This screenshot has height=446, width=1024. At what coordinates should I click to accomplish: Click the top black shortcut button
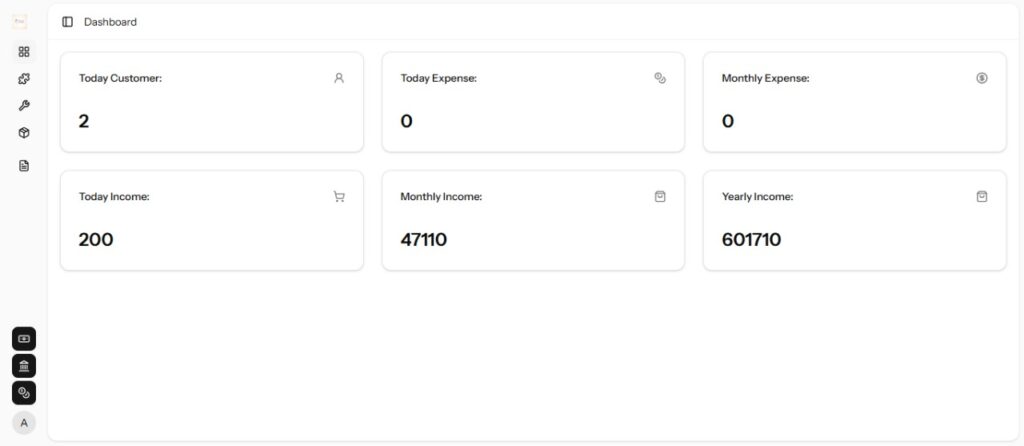click(x=24, y=339)
